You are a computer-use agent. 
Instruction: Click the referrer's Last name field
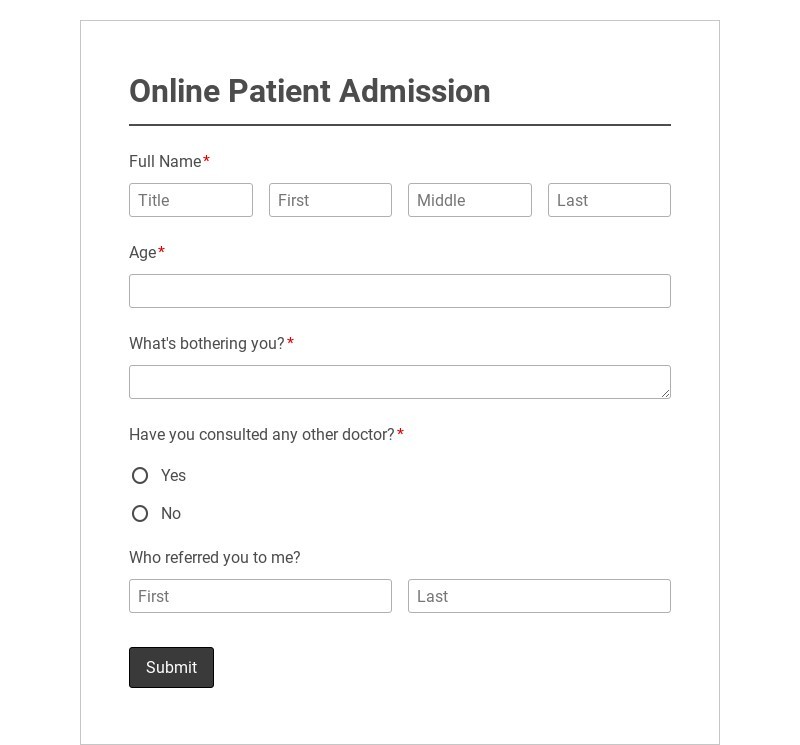click(539, 596)
